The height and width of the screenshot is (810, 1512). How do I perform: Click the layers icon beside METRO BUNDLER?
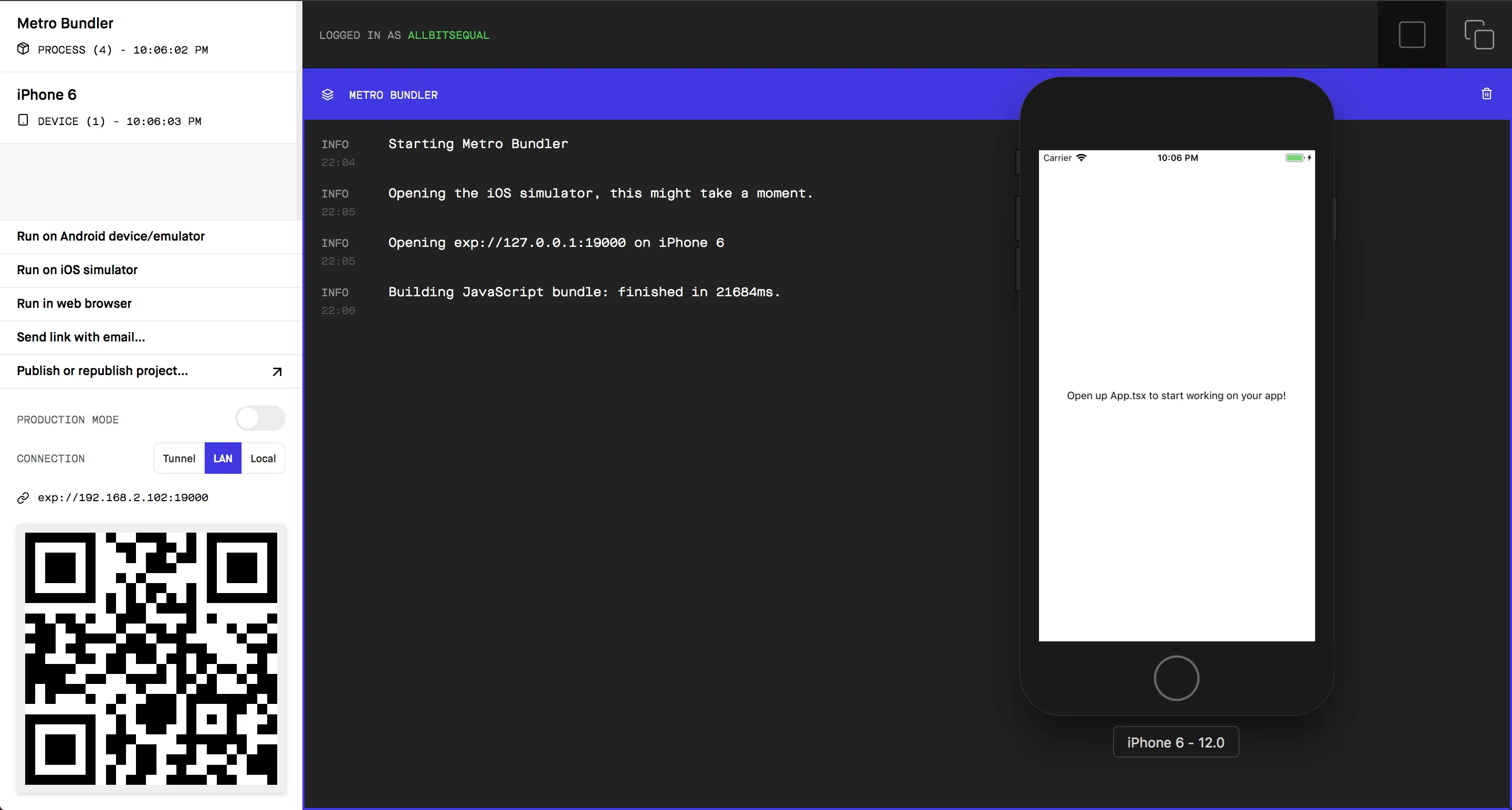point(328,95)
